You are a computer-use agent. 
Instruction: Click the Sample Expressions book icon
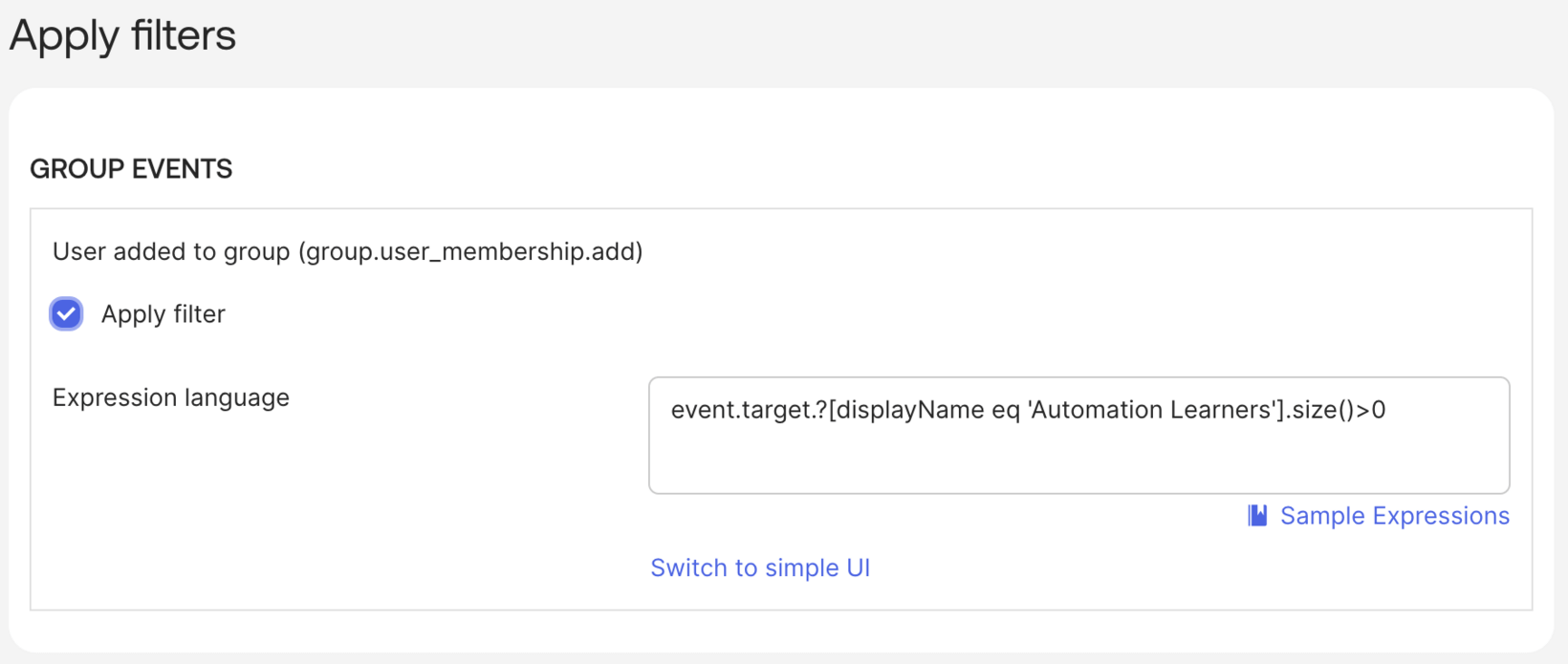[x=1257, y=516]
